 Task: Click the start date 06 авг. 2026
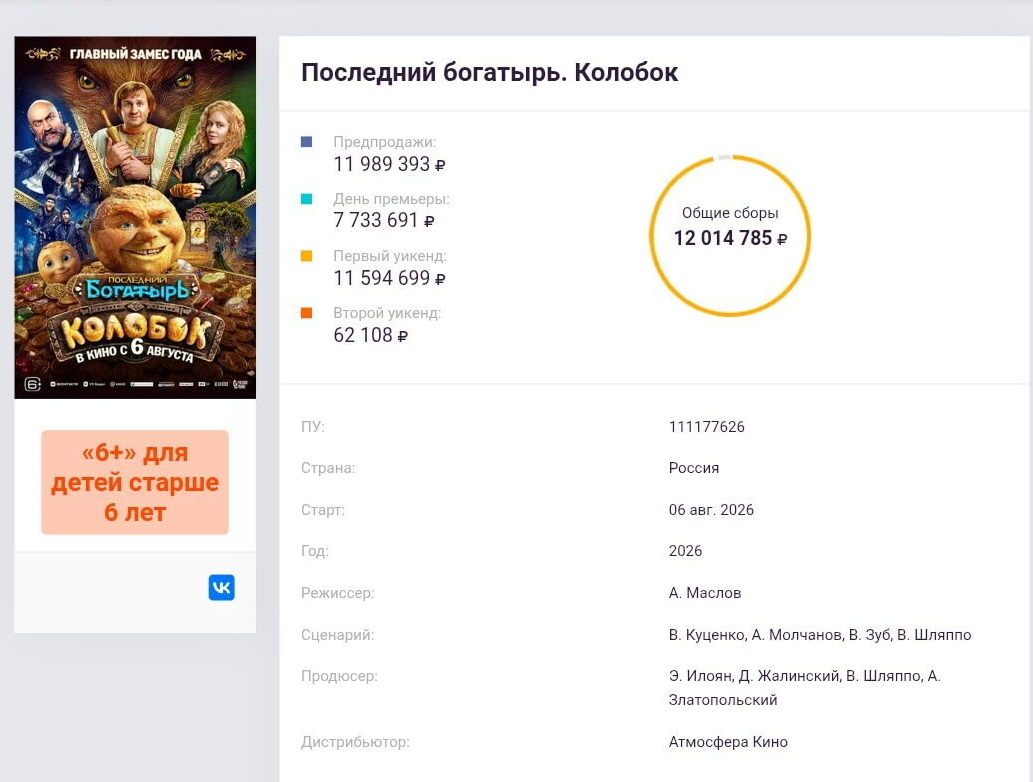coord(711,510)
